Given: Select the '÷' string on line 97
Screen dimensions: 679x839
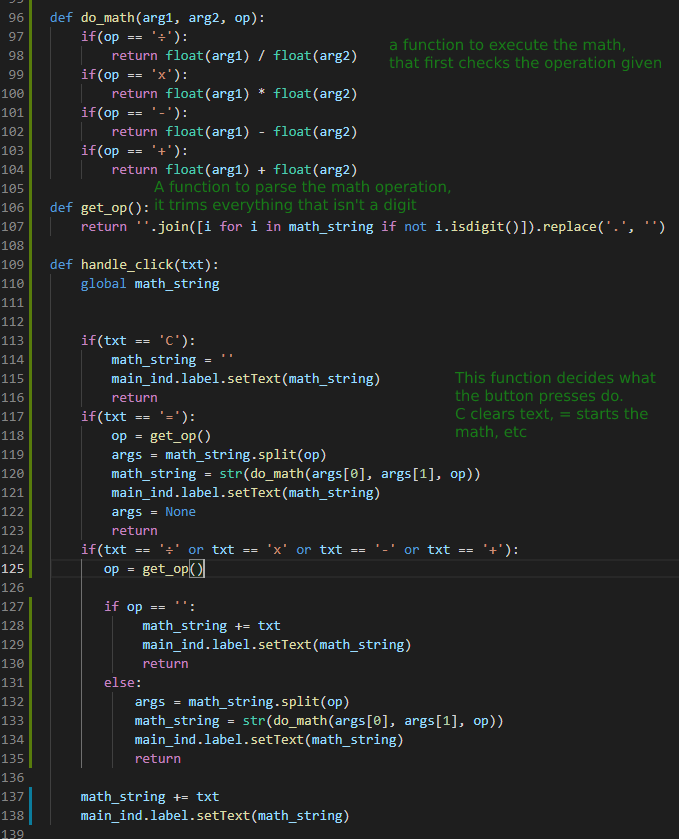Looking at the screenshot, I should tap(162, 37).
